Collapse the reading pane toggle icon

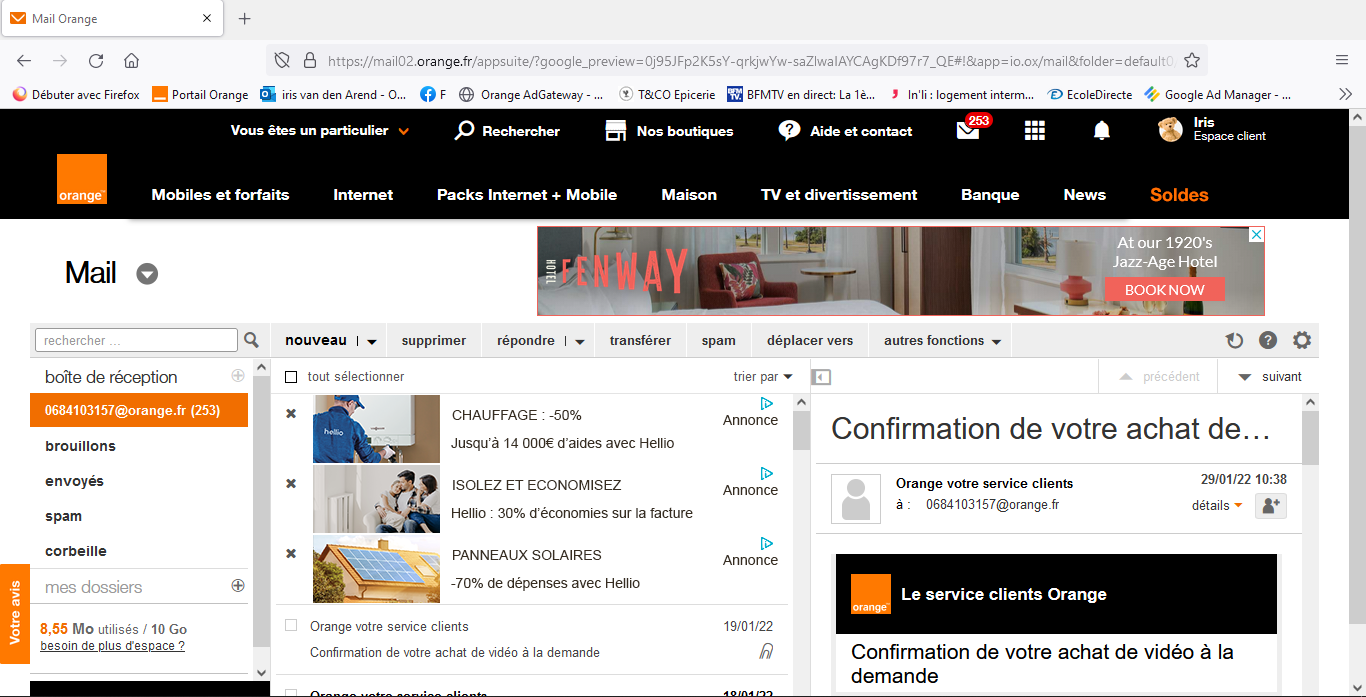pos(821,377)
